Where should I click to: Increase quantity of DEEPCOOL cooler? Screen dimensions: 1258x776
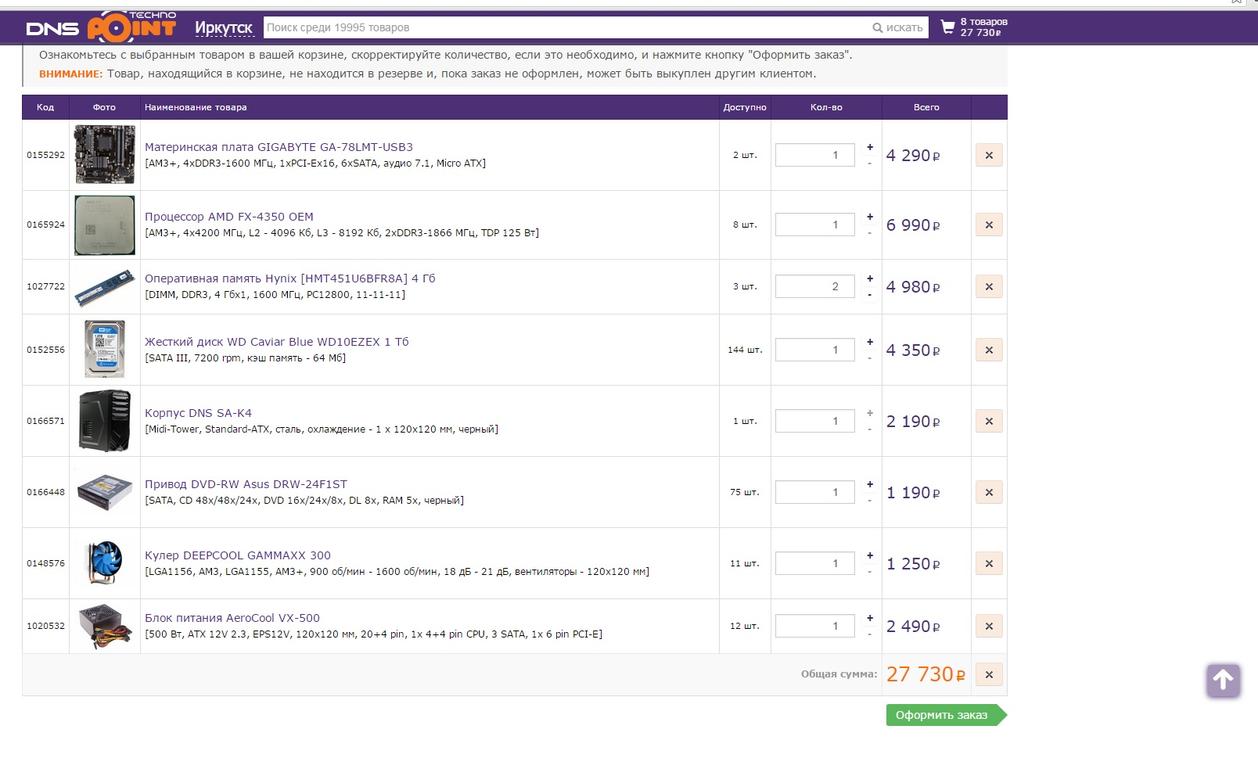point(870,555)
